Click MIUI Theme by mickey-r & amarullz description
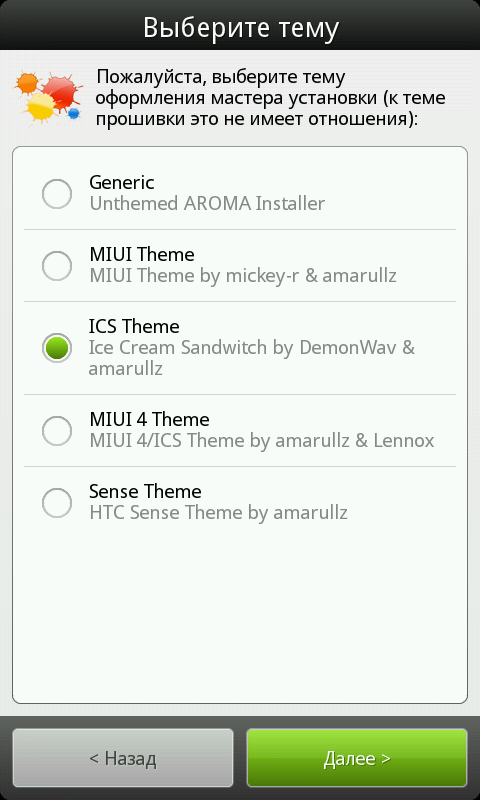 (243, 276)
